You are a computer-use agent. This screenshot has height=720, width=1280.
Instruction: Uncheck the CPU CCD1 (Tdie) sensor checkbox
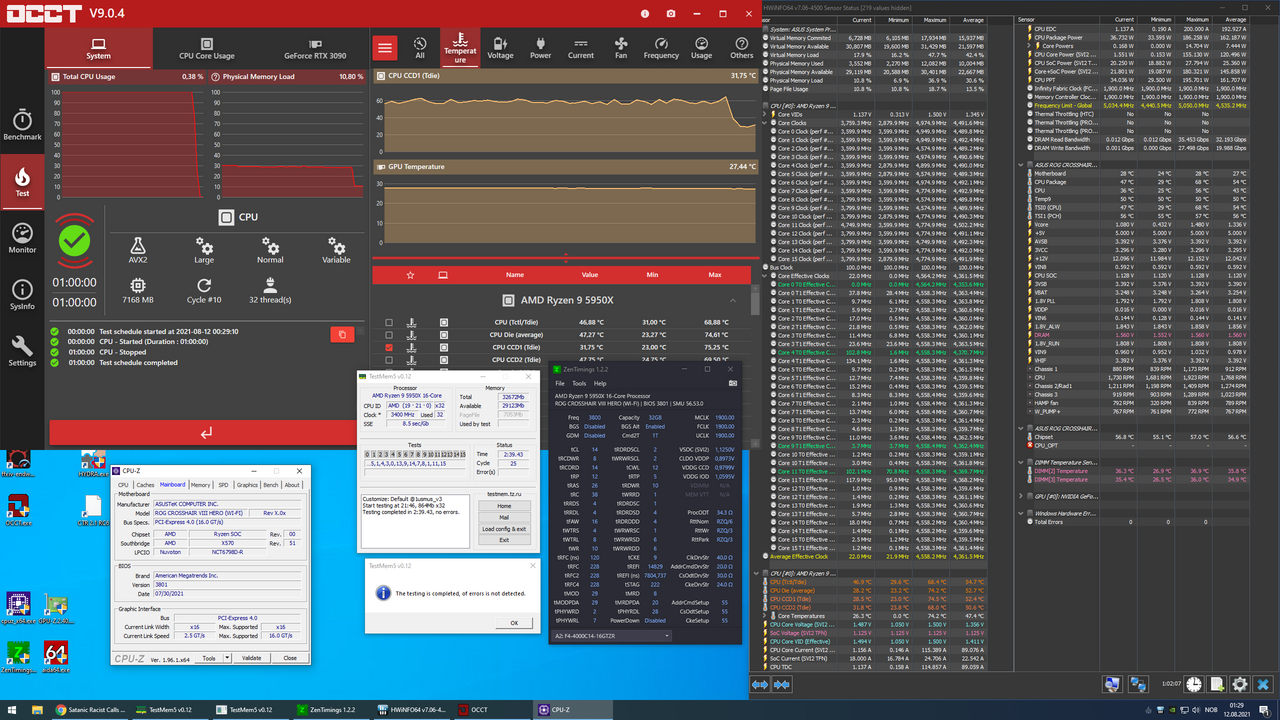pos(389,347)
